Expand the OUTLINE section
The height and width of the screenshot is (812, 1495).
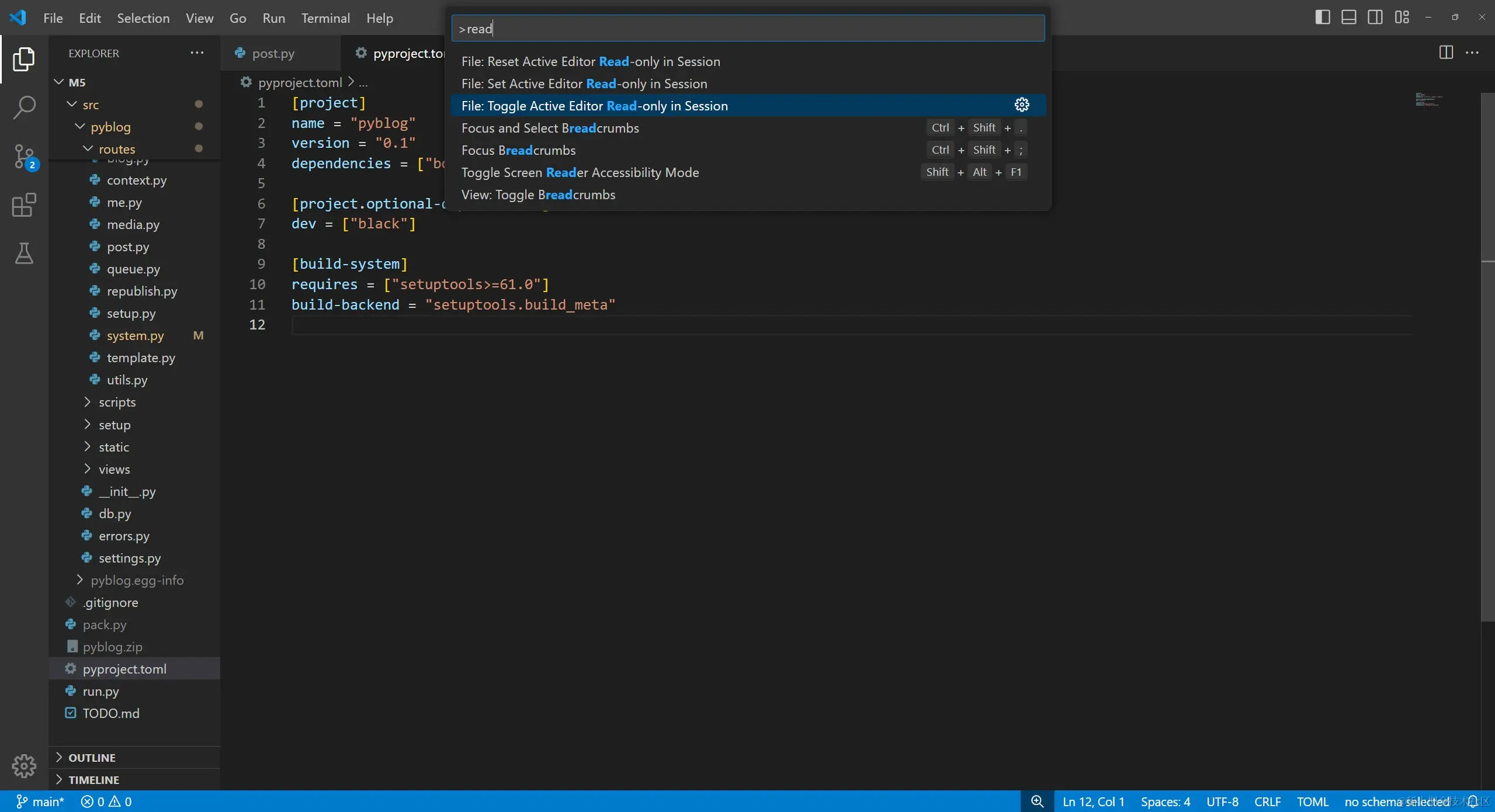(92, 757)
